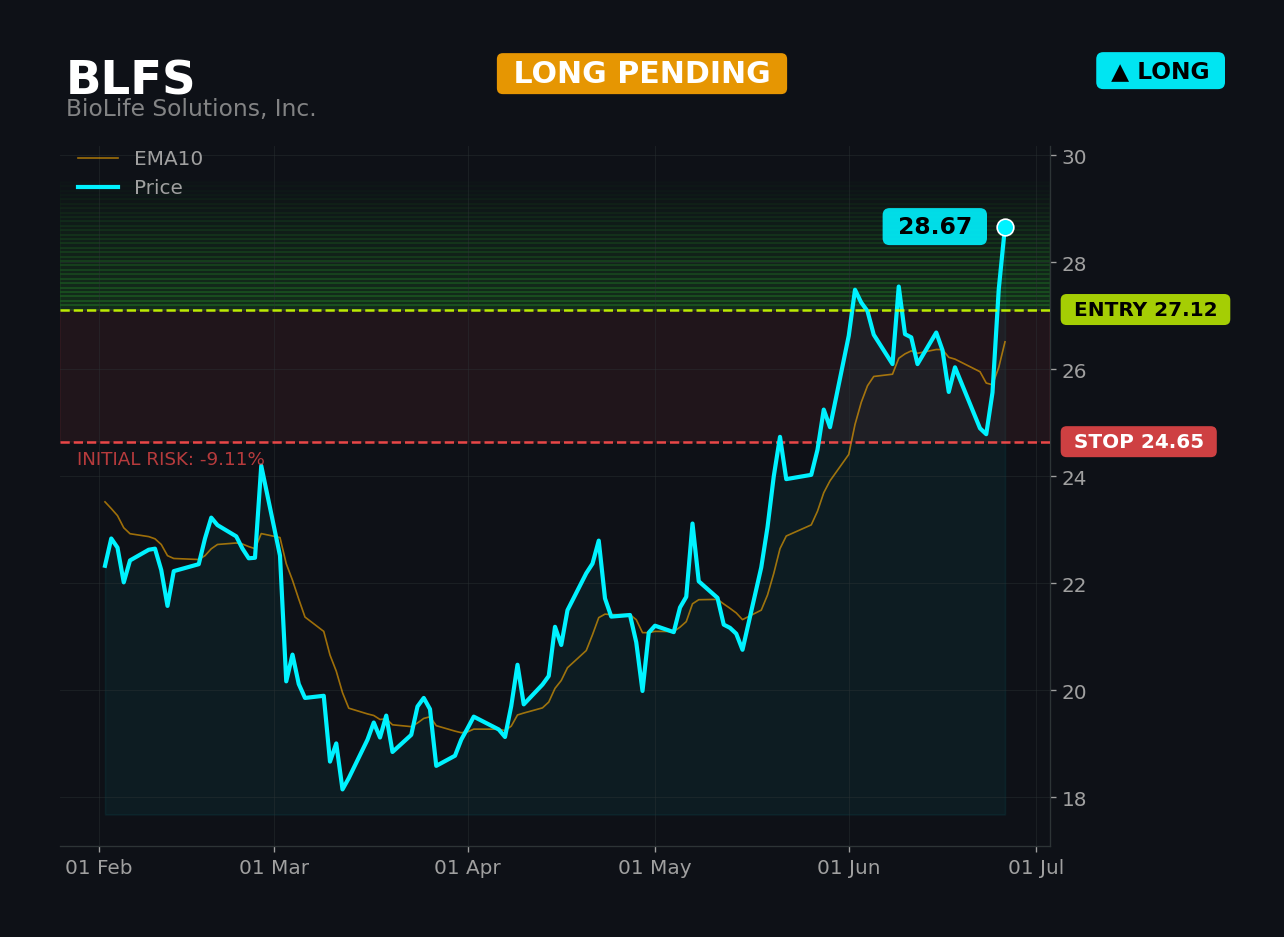The width and height of the screenshot is (1284, 937).
Task: Select the 01 Jun date axis label
Action: 849,868
